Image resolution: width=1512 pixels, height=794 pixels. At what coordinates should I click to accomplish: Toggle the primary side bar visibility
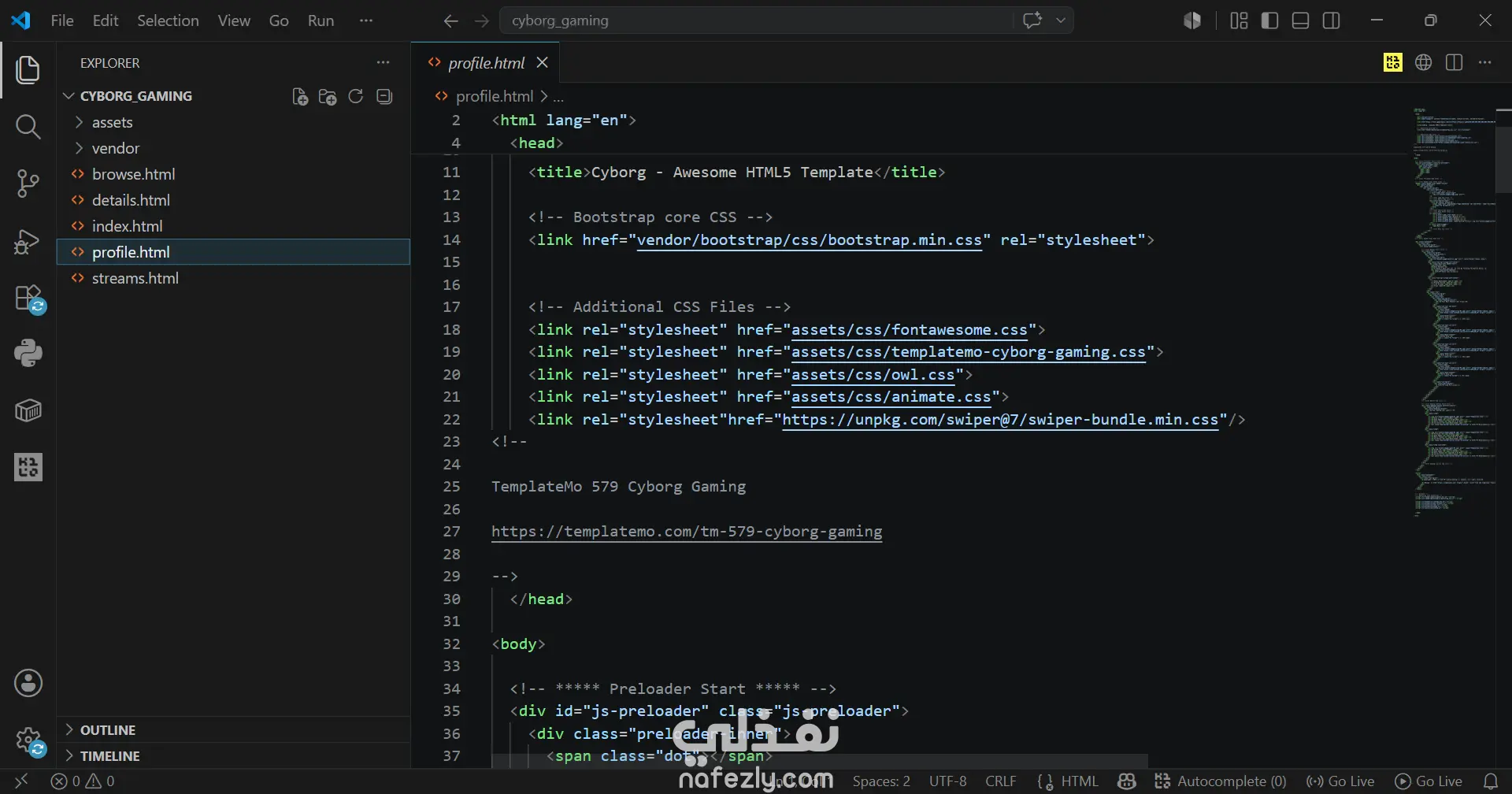pyautogui.click(x=1269, y=20)
